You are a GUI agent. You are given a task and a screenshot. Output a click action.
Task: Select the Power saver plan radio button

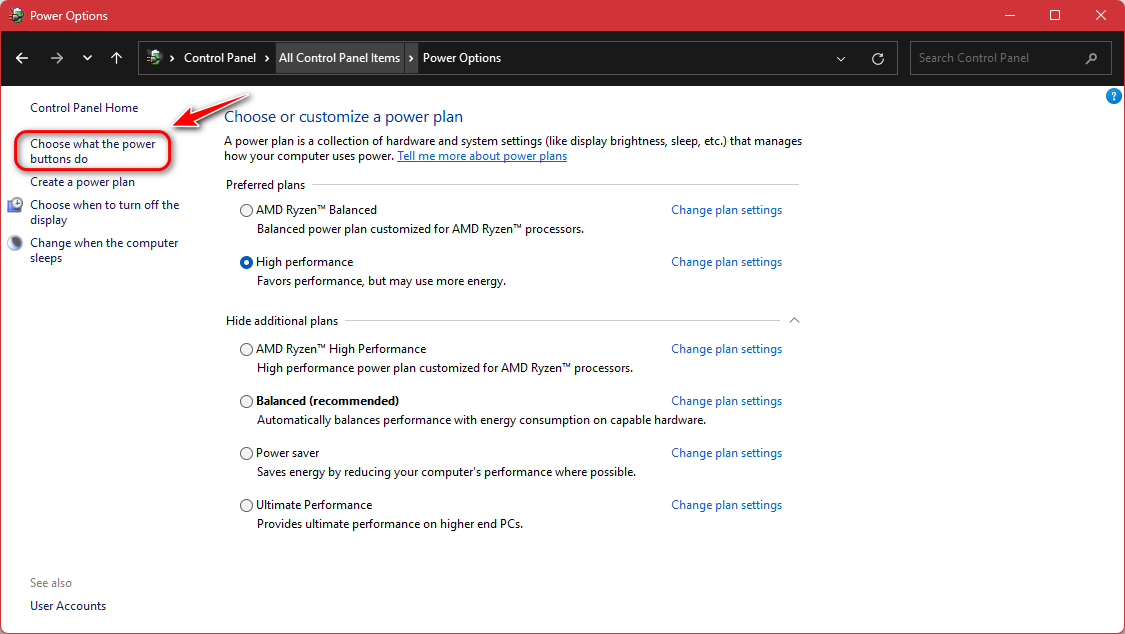246,454
